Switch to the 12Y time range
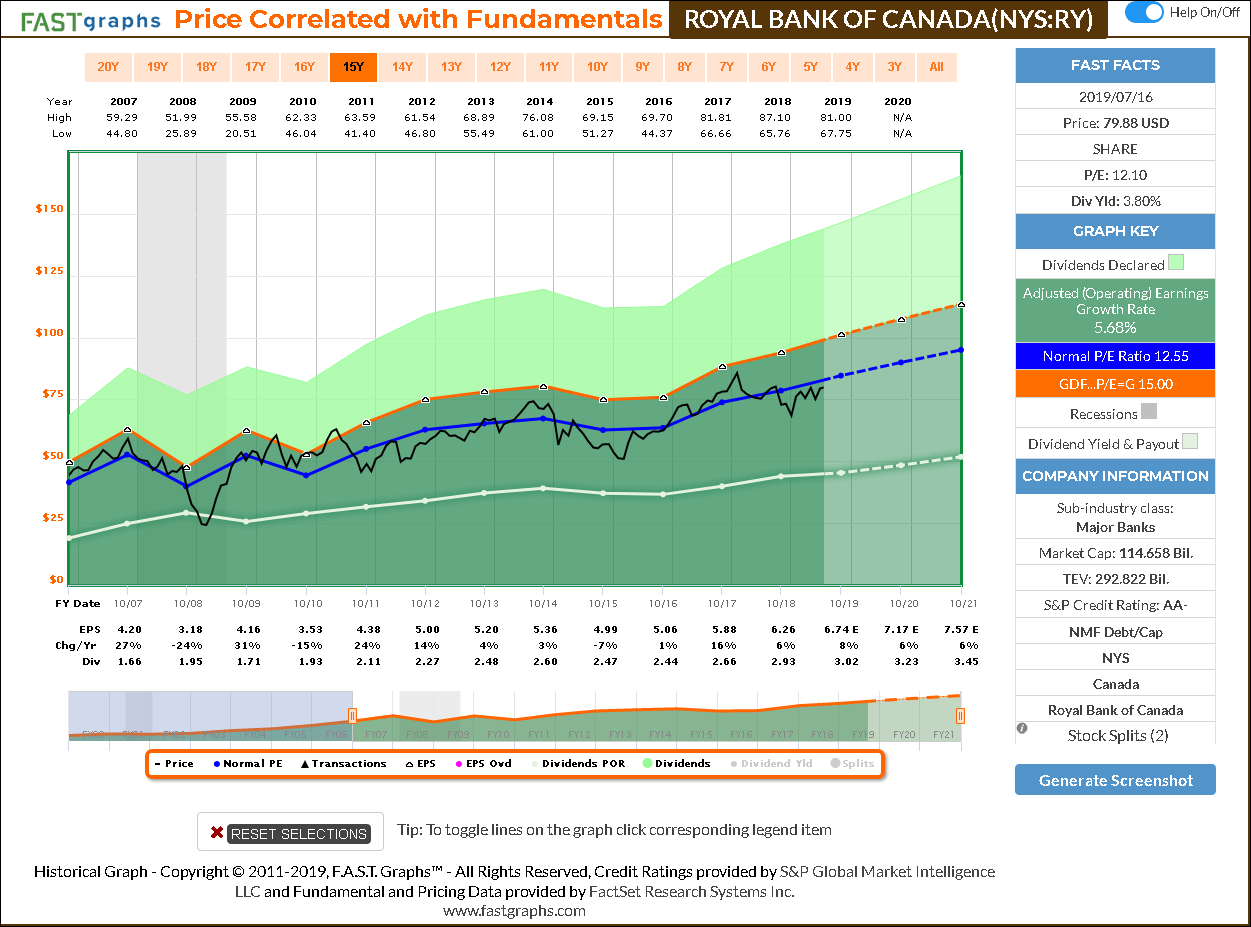This screenshot has height=927, width=1251. (500, 67)
